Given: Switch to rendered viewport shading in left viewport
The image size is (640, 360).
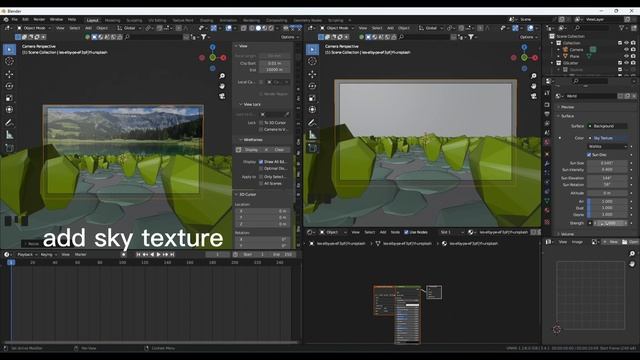Looking at the screenshot, I should coord(271,28).
